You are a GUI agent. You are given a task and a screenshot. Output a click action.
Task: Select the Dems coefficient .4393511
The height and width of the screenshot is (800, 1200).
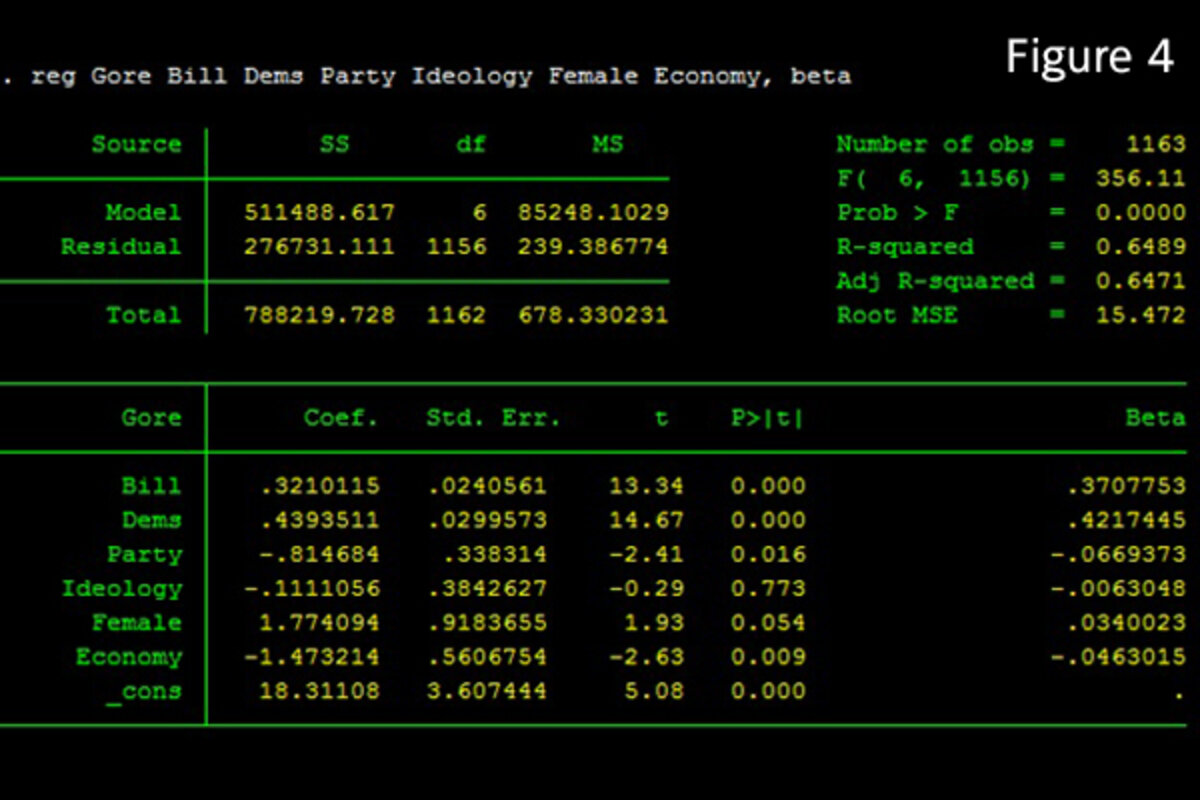[319, 520]
